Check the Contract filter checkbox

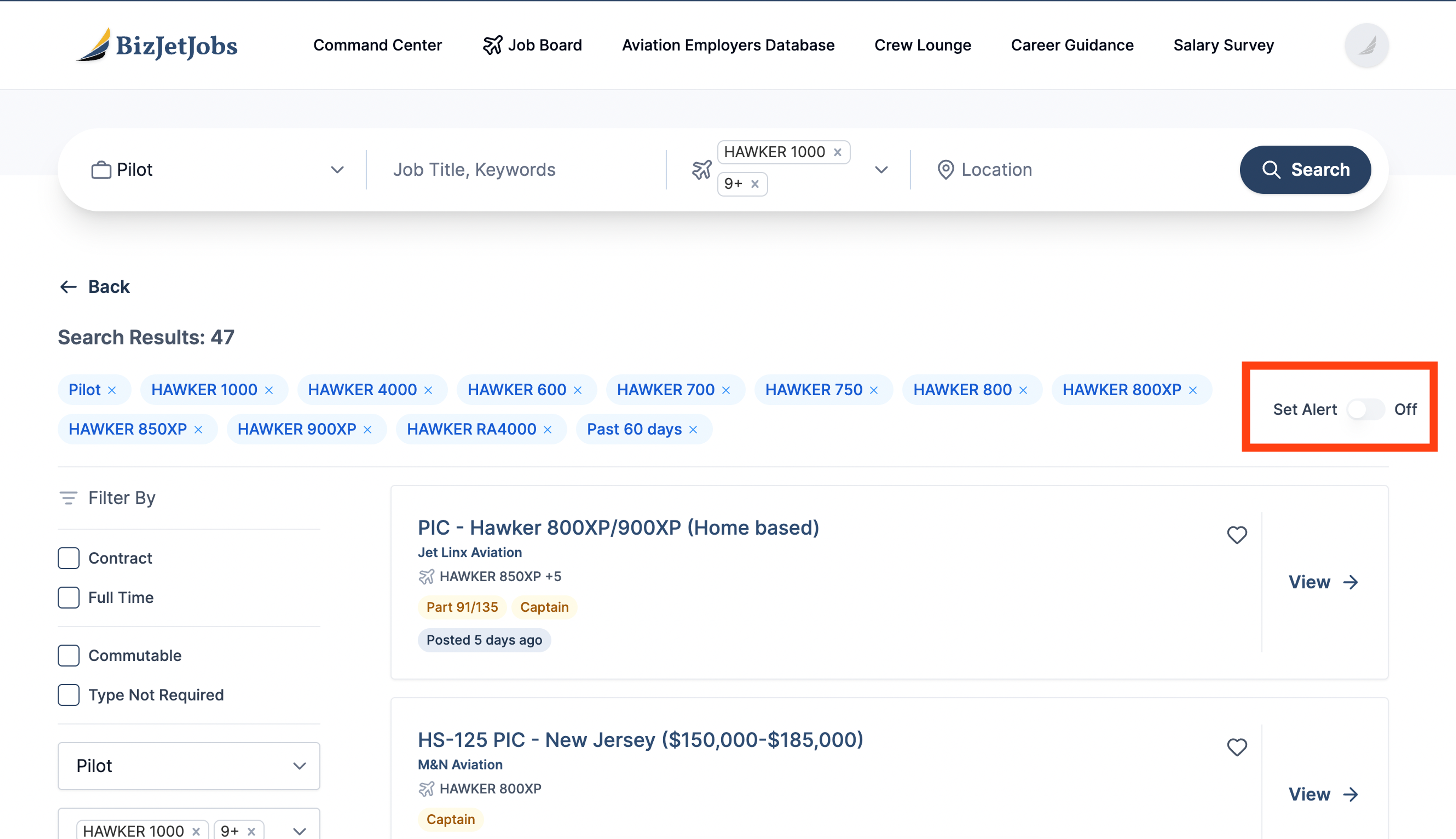tap(67, 557)
